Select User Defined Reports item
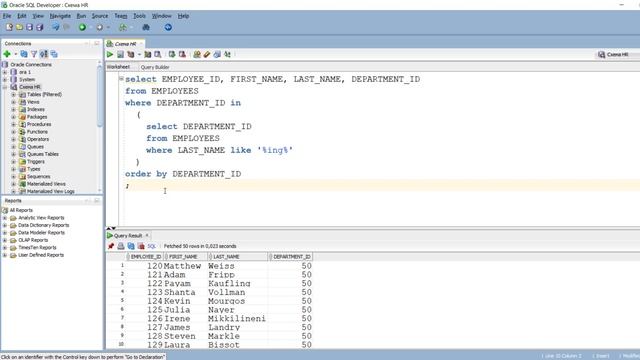The height and width of the screenshot is (360, 640). coord(41,255)
